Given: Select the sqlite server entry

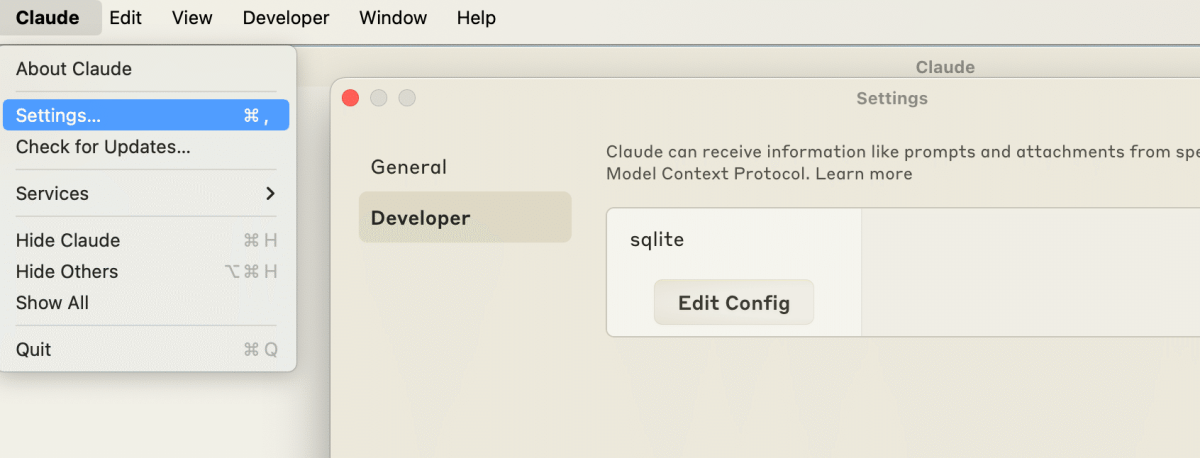Looking at the screenshot, I should tap(657, 240).
